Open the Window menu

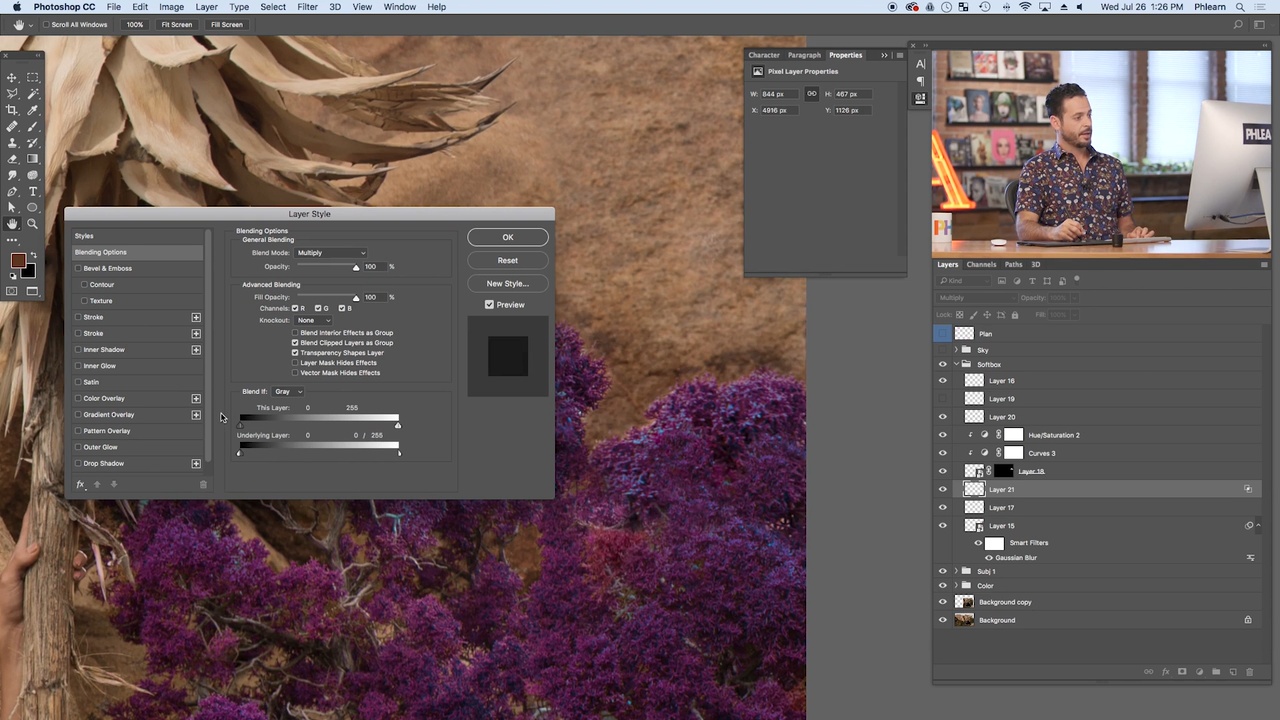click(399, 7)
